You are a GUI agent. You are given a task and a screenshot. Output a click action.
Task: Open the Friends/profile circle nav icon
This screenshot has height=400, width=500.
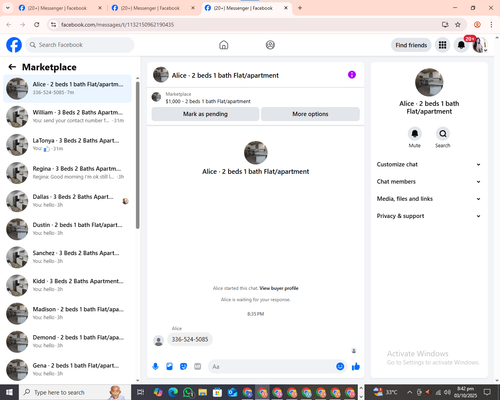pos(270,45)
